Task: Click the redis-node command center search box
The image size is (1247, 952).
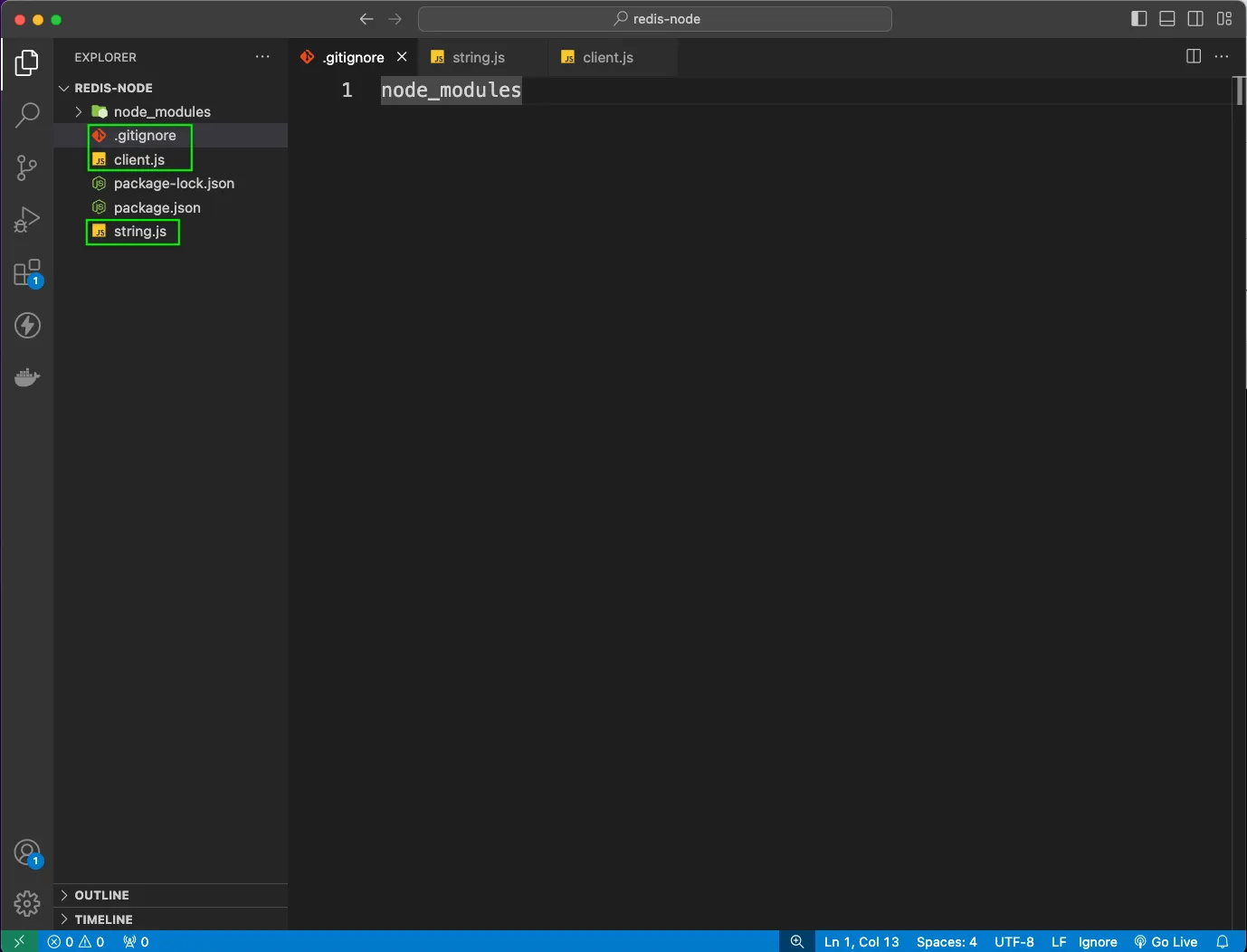Action: [x=655, y=19]
